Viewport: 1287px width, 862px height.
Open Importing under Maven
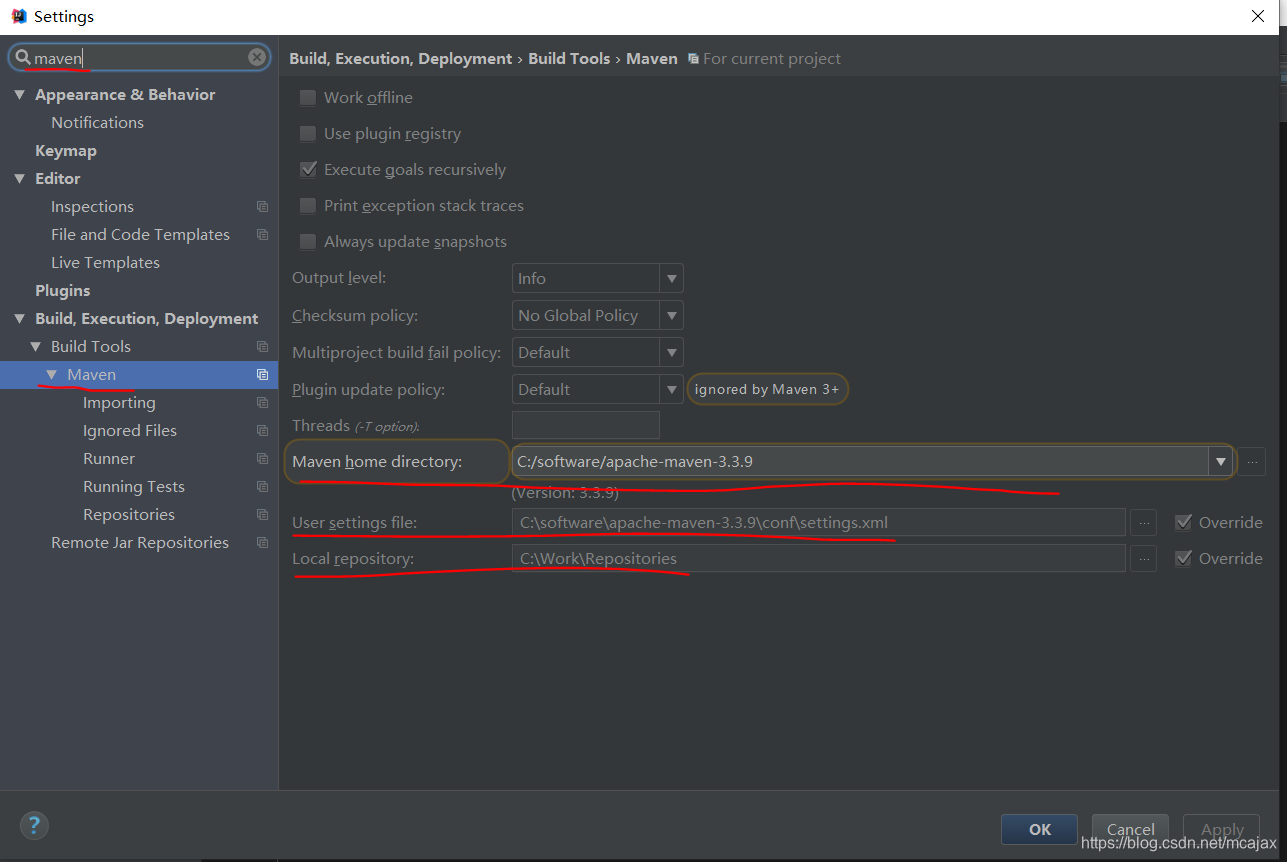(119, 403)
